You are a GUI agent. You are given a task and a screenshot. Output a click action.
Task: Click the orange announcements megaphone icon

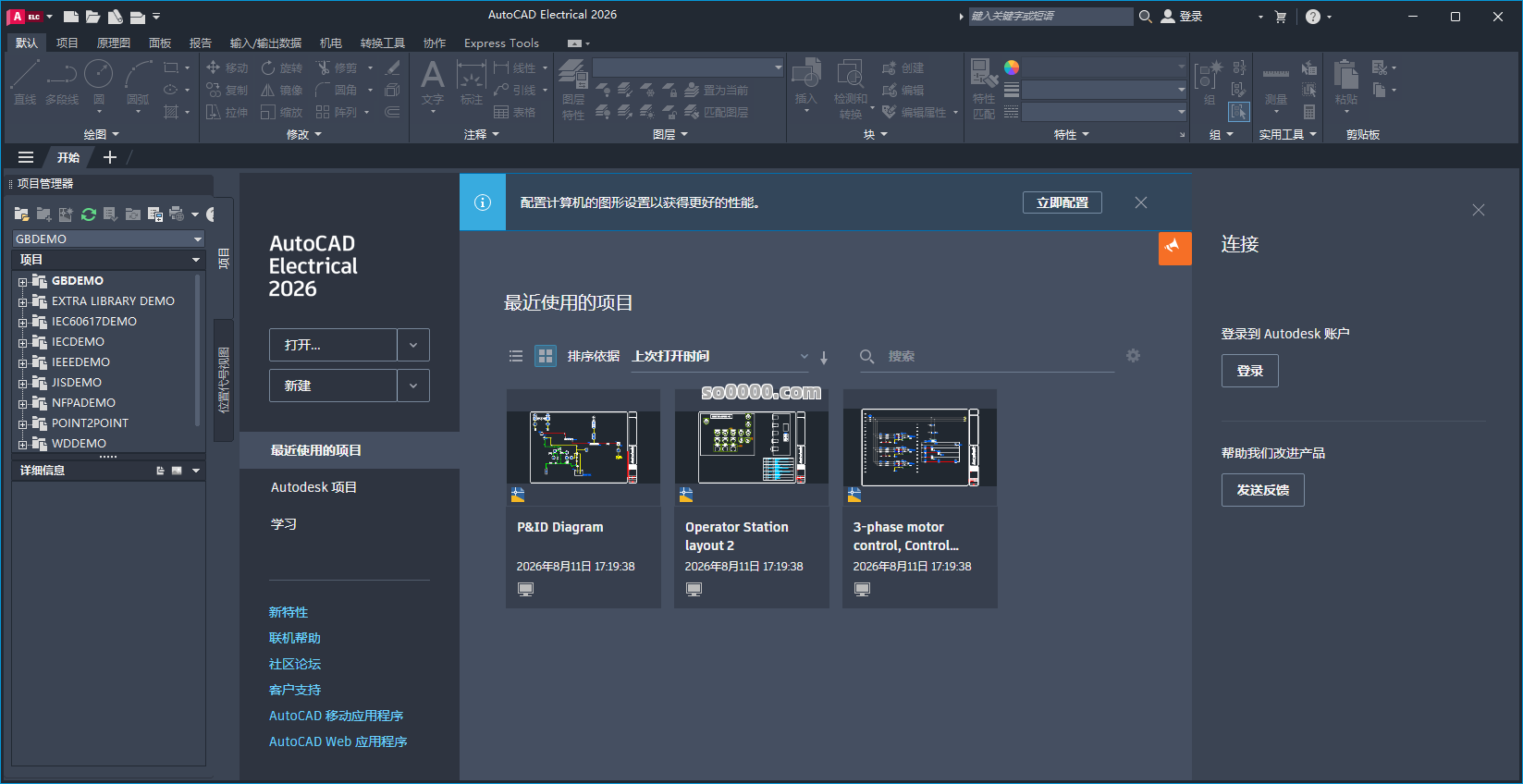1175,248
